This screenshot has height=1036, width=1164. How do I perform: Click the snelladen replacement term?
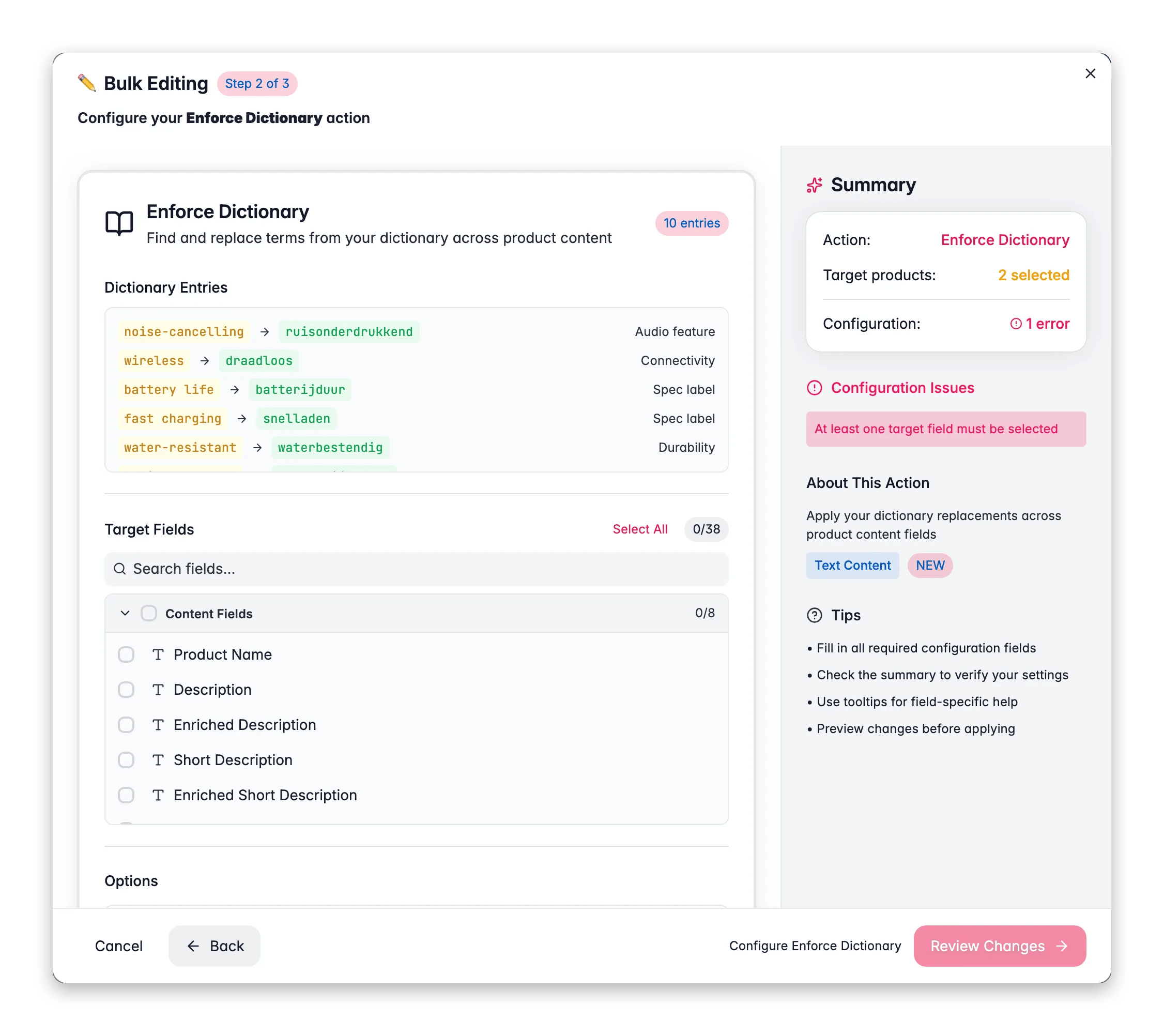[297, 419]
